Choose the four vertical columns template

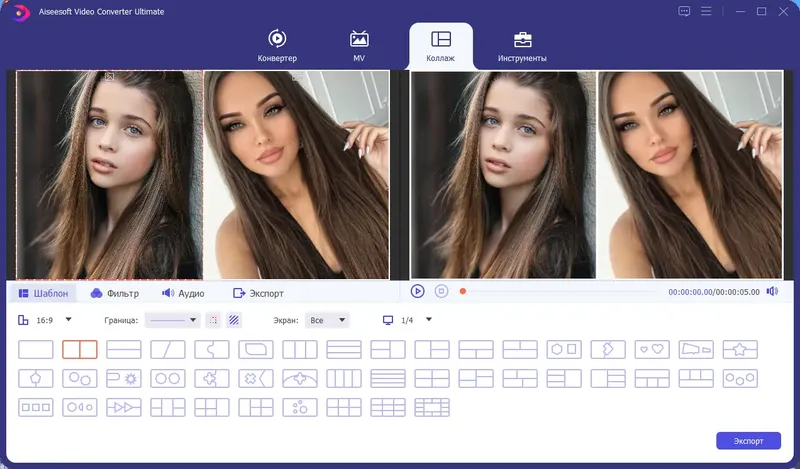pos(344,379)
